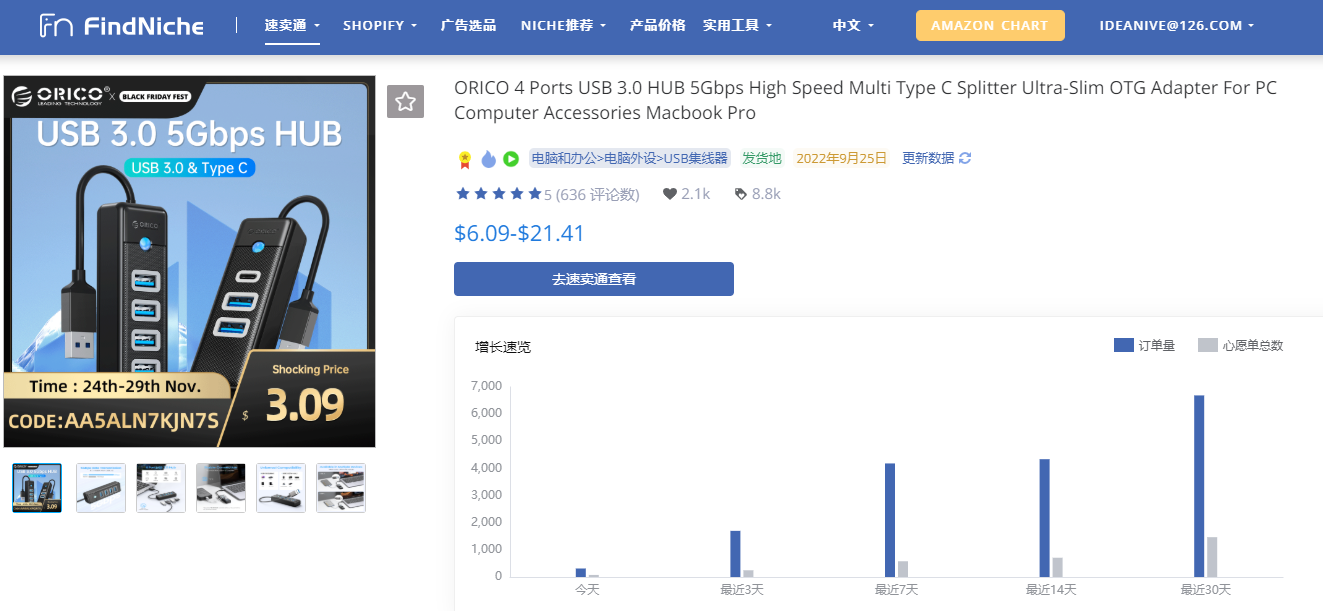
Task: Click the 636 评论数 review count
Action: 597,194
